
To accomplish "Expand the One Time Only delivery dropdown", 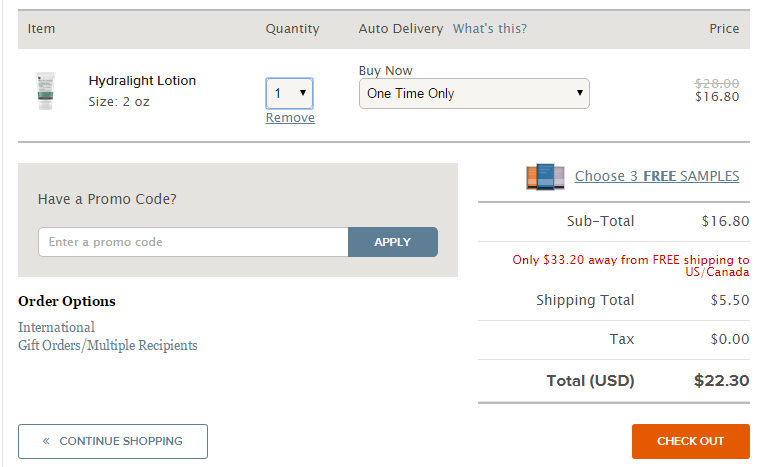I will [474, 93].
